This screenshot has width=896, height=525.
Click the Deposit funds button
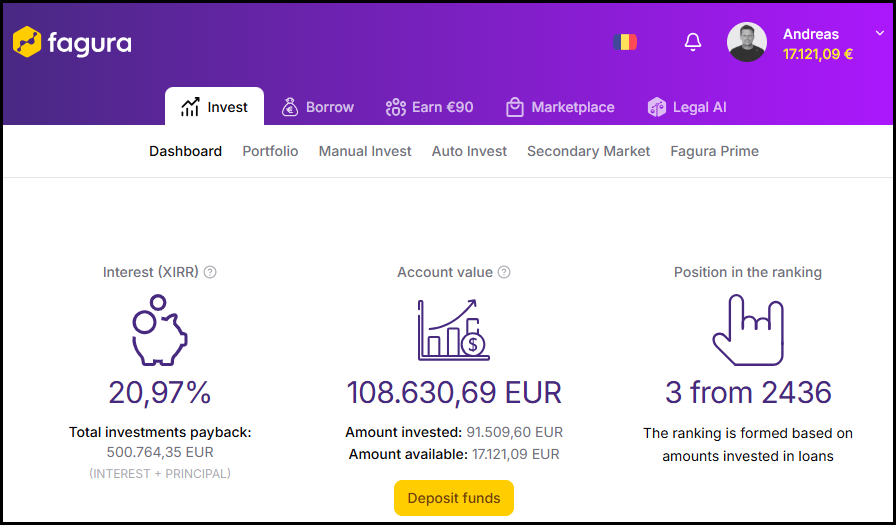[x=454, y=498]
